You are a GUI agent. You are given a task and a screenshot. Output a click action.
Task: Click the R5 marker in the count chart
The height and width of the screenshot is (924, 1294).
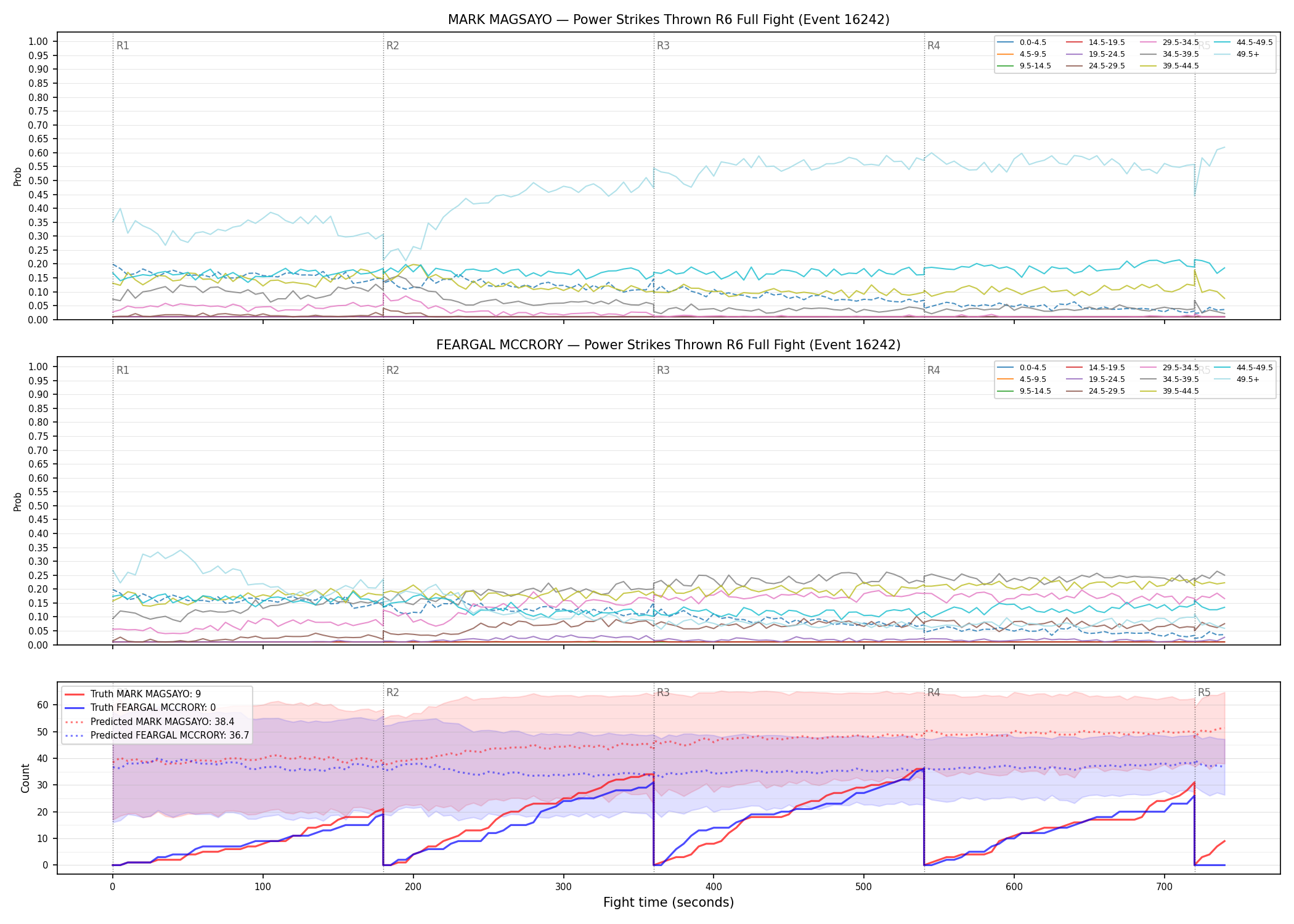(1204, 692)
